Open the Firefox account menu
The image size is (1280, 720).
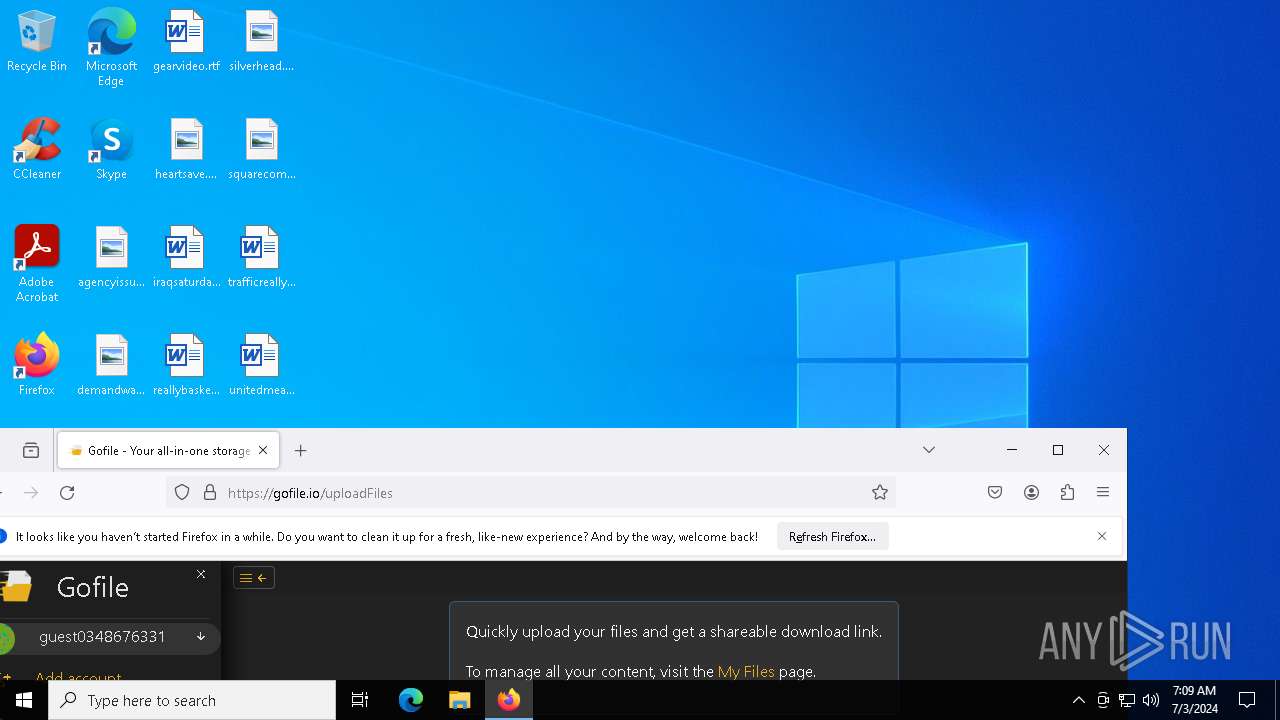pyautogui.click(x=1031, y=492)
